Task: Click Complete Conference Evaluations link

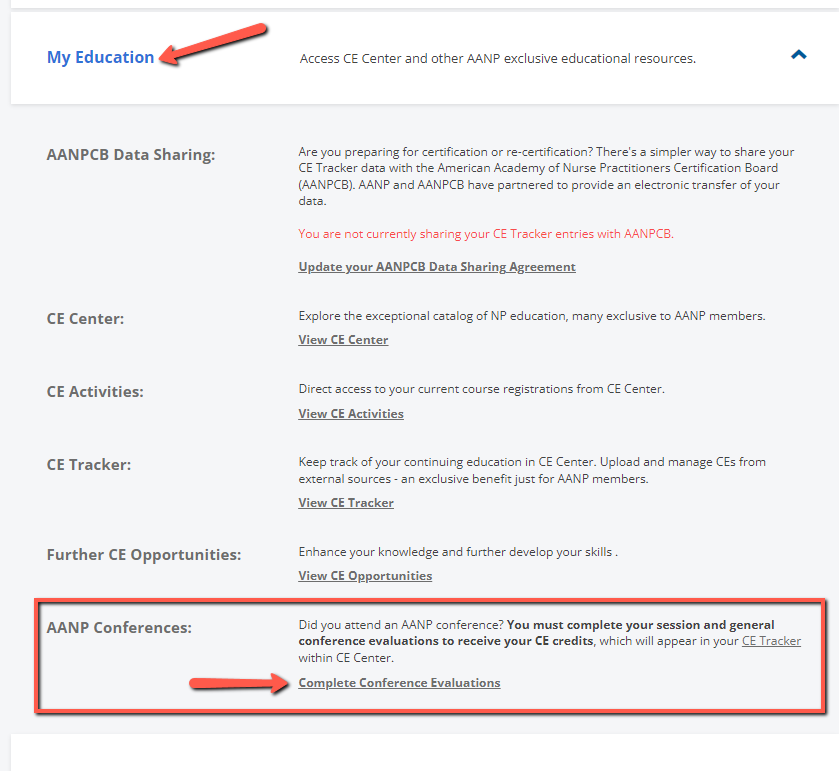Action: 399,683
